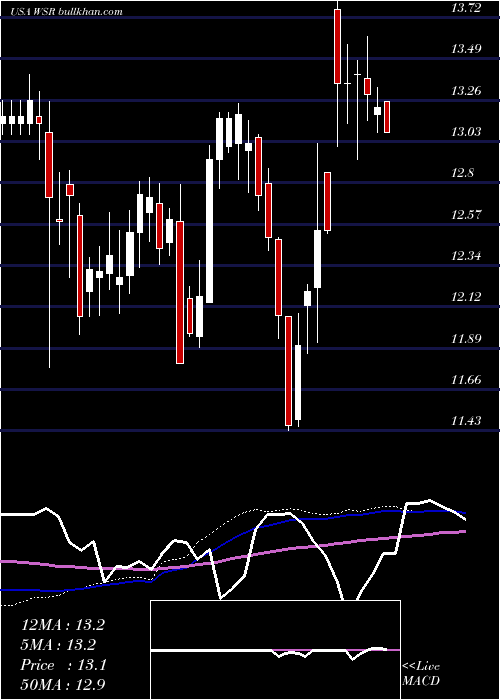500x700 pixels.
Task: Click the 12.8 price axis label
Action: coord(462,173)
